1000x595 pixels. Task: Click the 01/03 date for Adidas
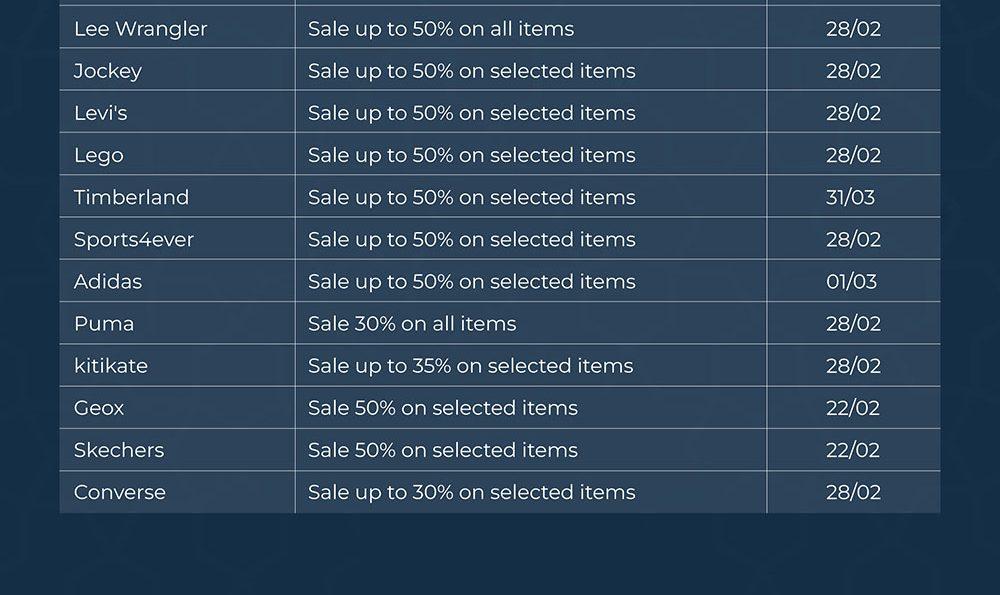(x=851, y=281)
